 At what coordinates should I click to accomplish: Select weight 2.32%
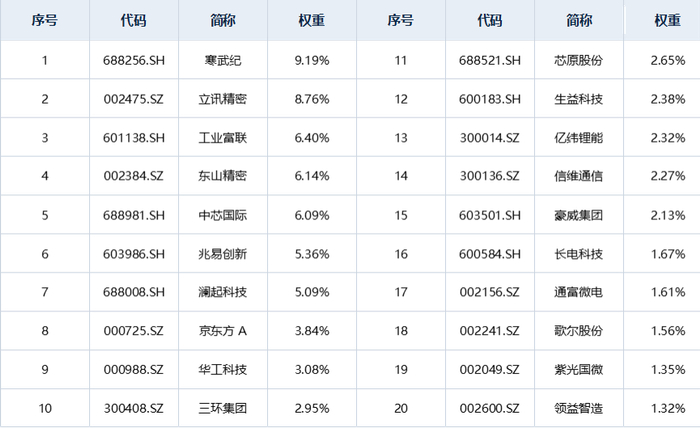pyautogui.click(x=667, y=138)
